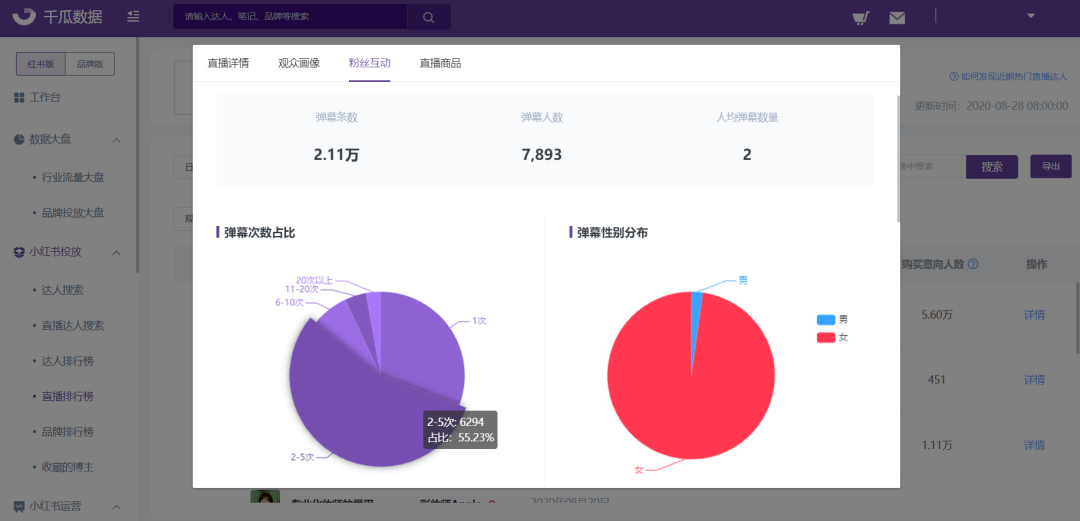The image size is (1080, 521).
Task: Open 直播排行榜 menu item
Action: click(x=69, y=396)
